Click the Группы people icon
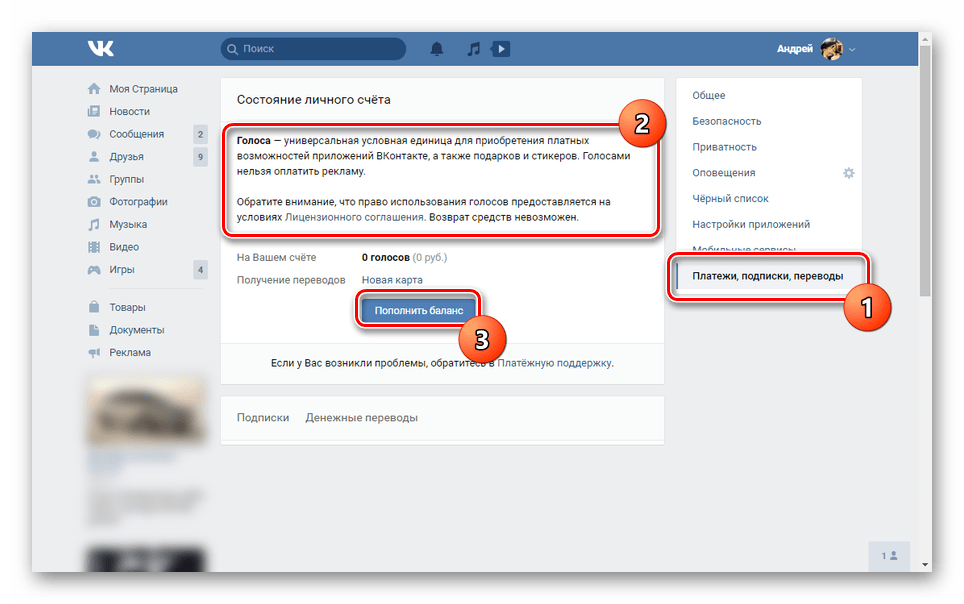Screen dimensions: 964x604 pyautogui.click(x=93, y=179)
